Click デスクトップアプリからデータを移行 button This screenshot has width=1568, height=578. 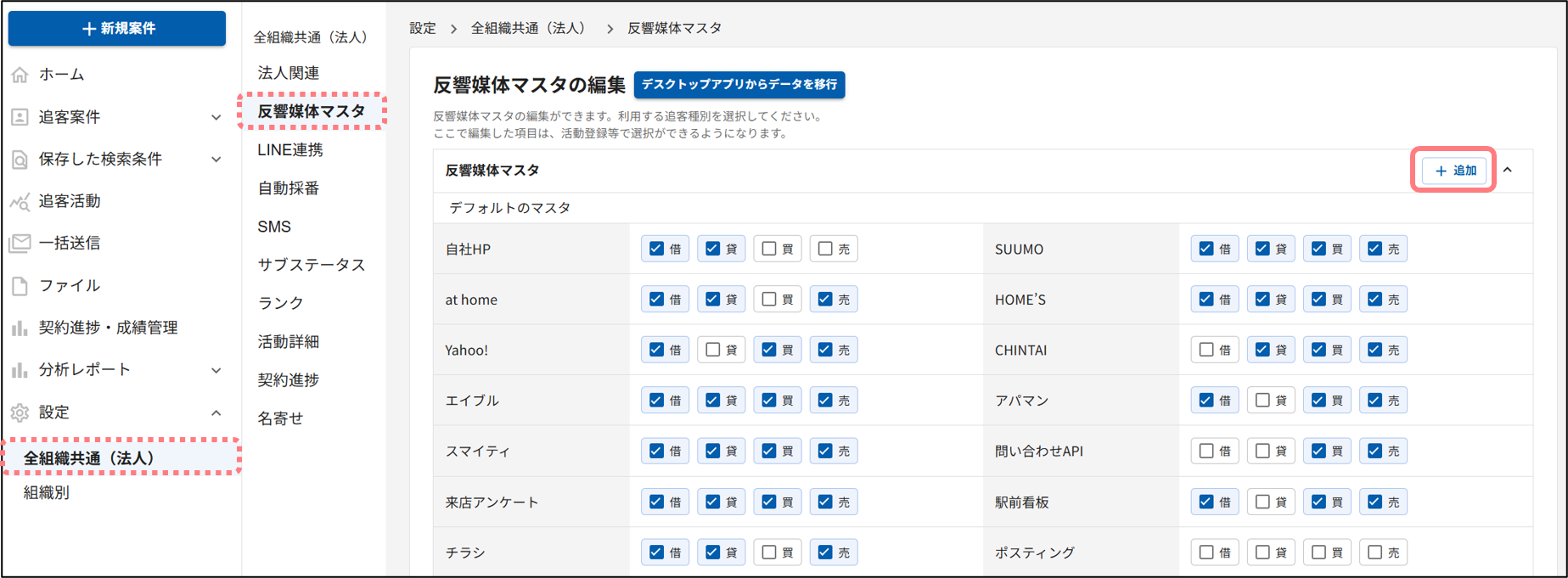pyautogui.click(x=739, y=84)
